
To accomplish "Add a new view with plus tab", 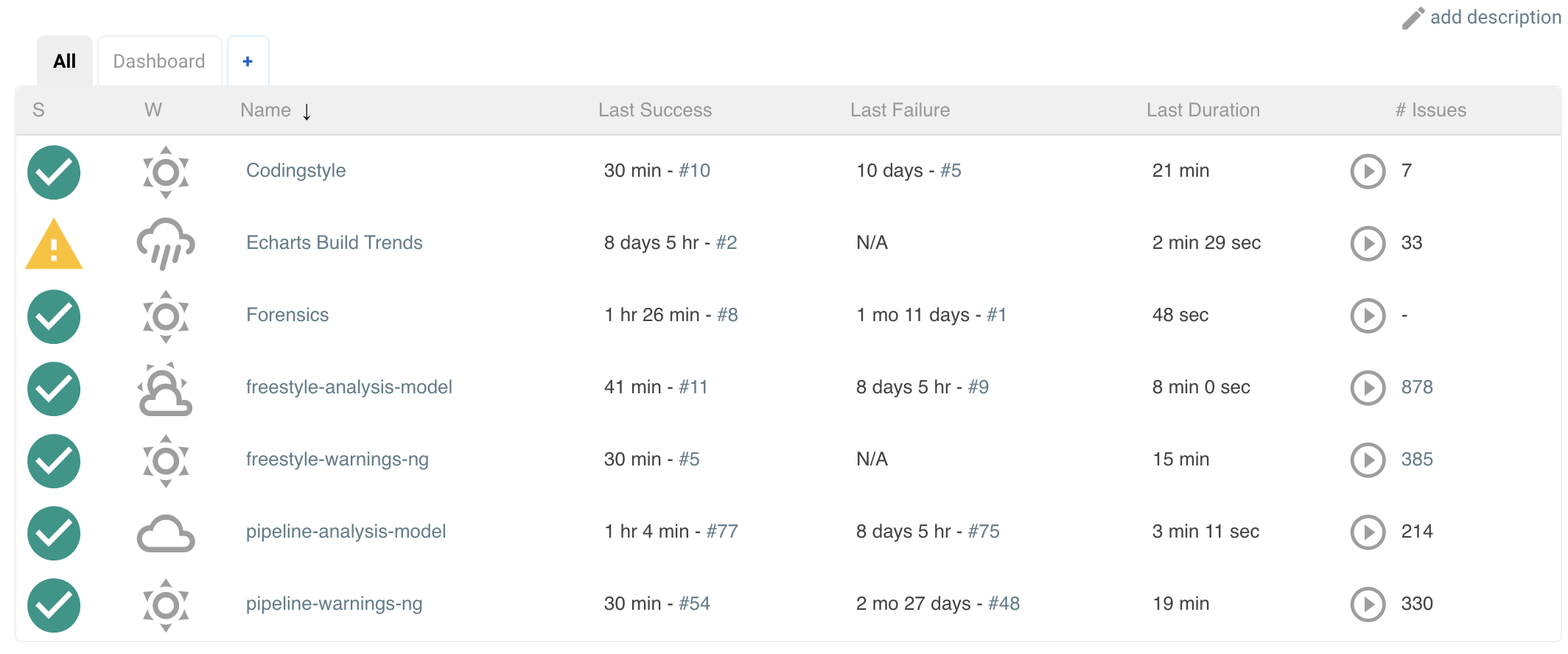I will (248, 61).
